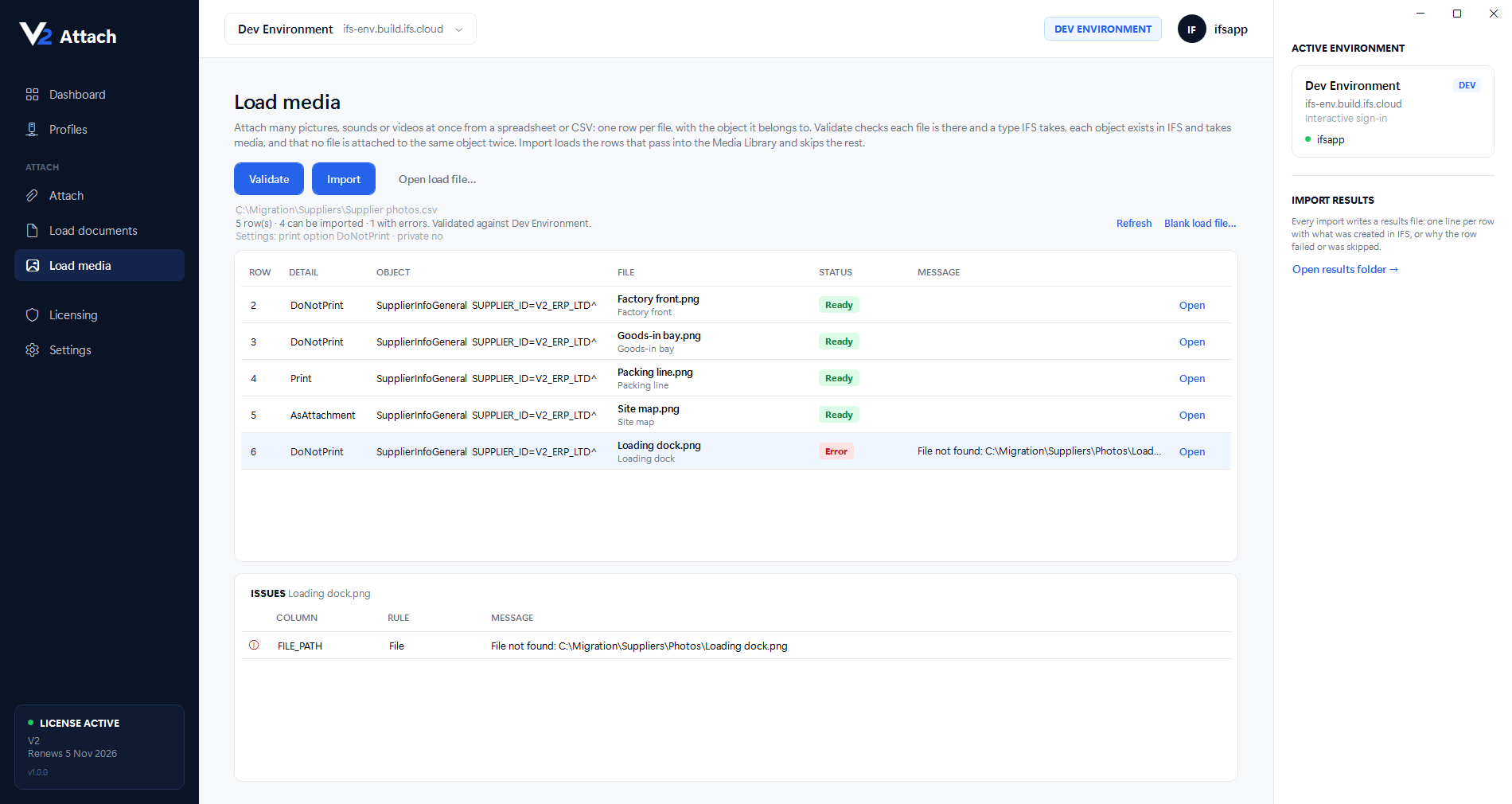Screen dimensions: 1512x804
Task: Open Load documents page
Action: [x=99, y=231]
